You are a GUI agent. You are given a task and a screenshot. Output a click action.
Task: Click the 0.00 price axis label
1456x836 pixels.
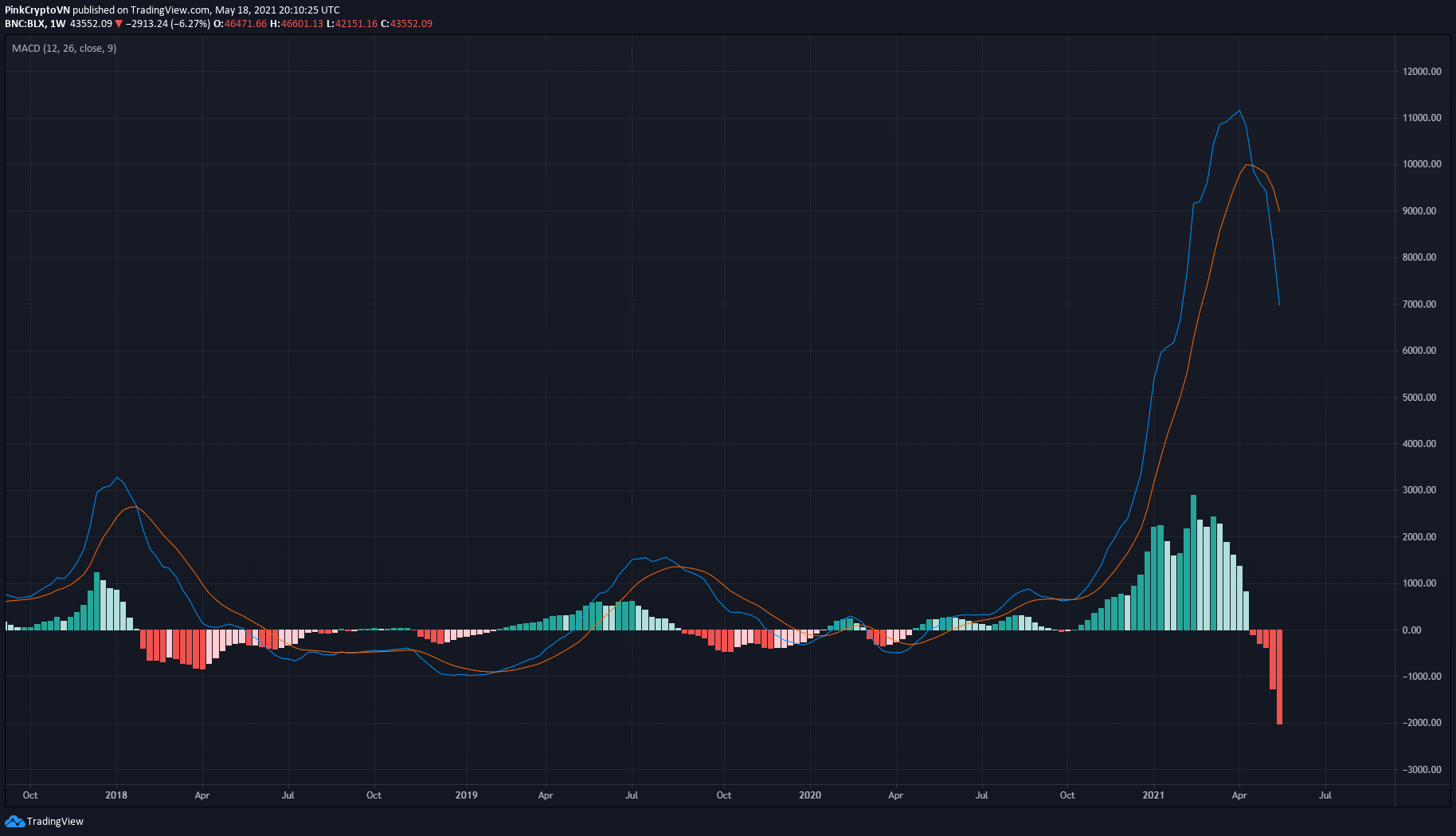tap(1412, 630)
